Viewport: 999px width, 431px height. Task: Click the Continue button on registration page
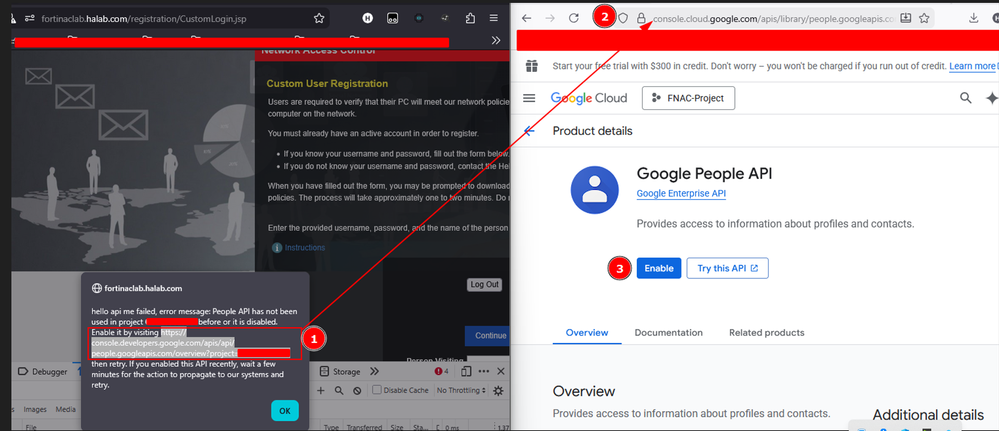click(489, 335)
